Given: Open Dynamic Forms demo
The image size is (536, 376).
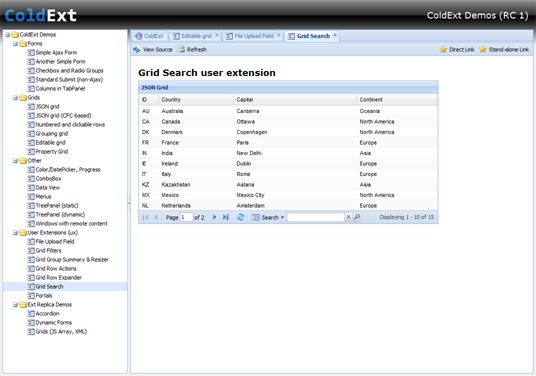Looking at the screenshot, I should (x=54, y=323).
